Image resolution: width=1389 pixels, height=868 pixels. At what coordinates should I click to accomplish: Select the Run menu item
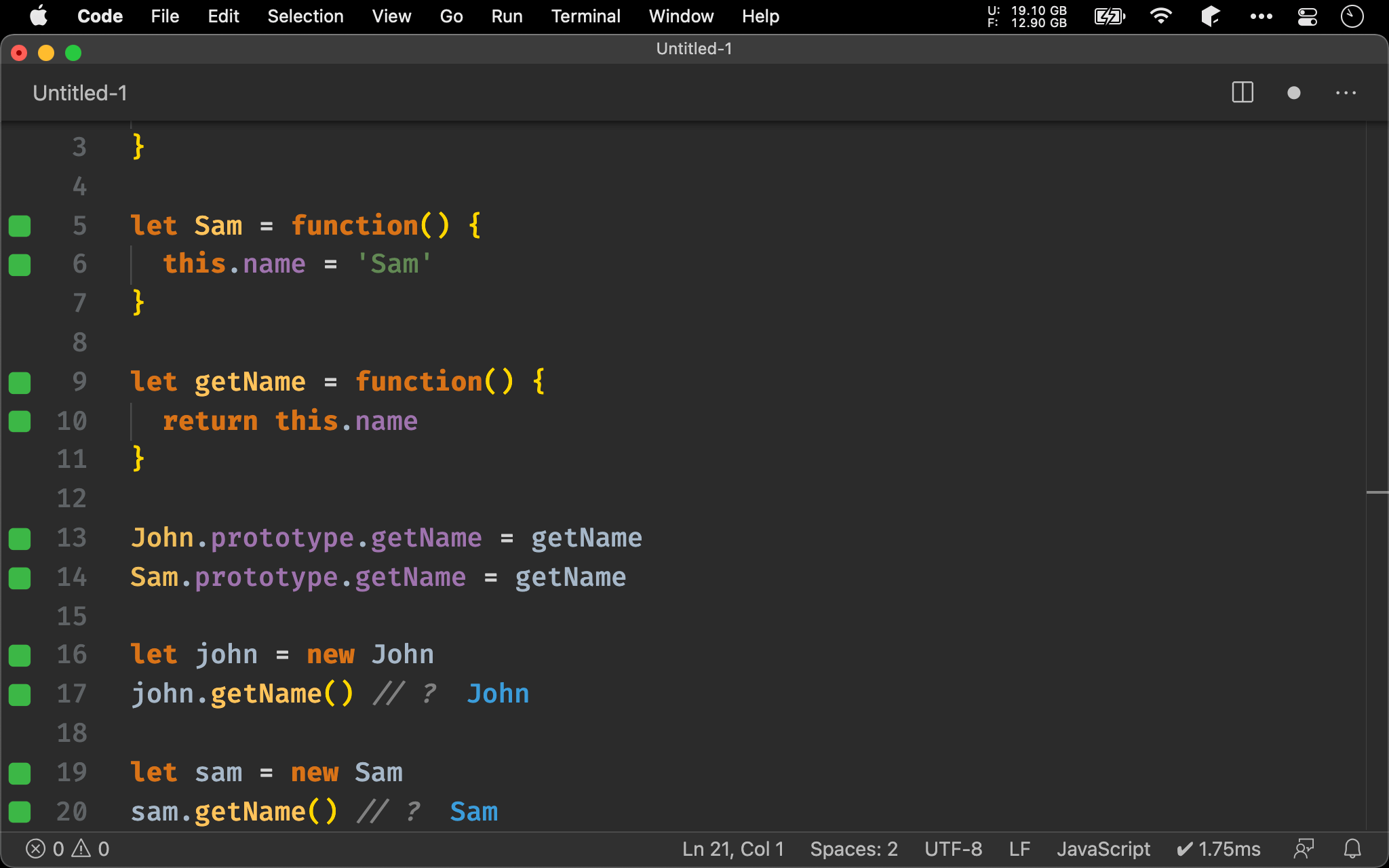pos(506,16)
